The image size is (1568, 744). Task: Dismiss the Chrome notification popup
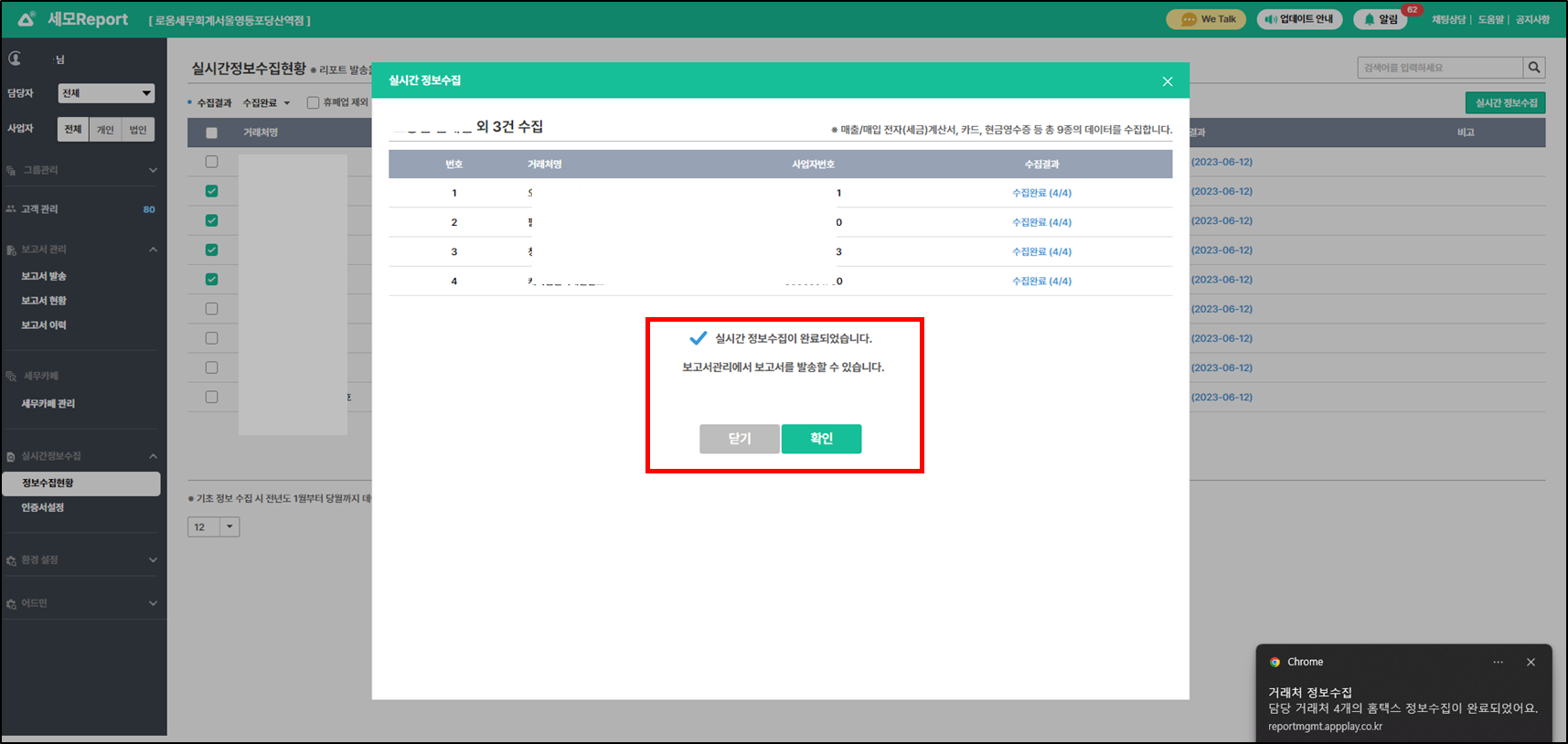(1531, 662)
